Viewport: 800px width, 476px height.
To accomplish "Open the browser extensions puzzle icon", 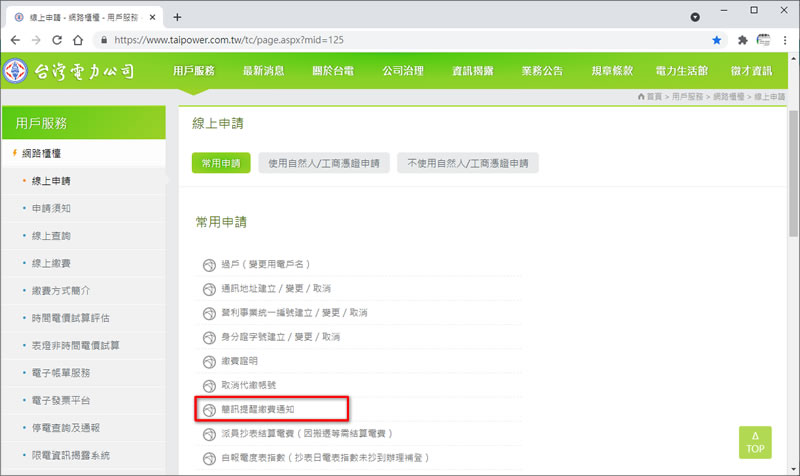I will [x=742, y=40].
